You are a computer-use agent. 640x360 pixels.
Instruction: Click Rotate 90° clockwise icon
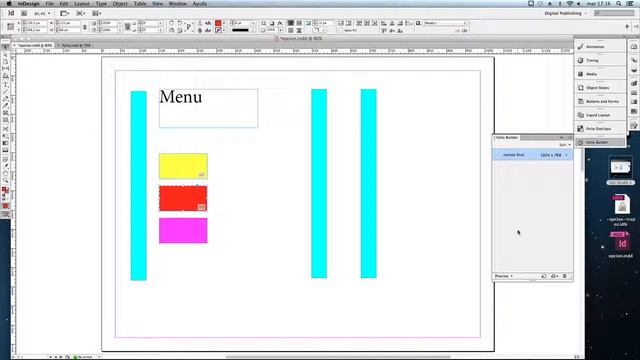pyautogui.click(x=171, y=23)
